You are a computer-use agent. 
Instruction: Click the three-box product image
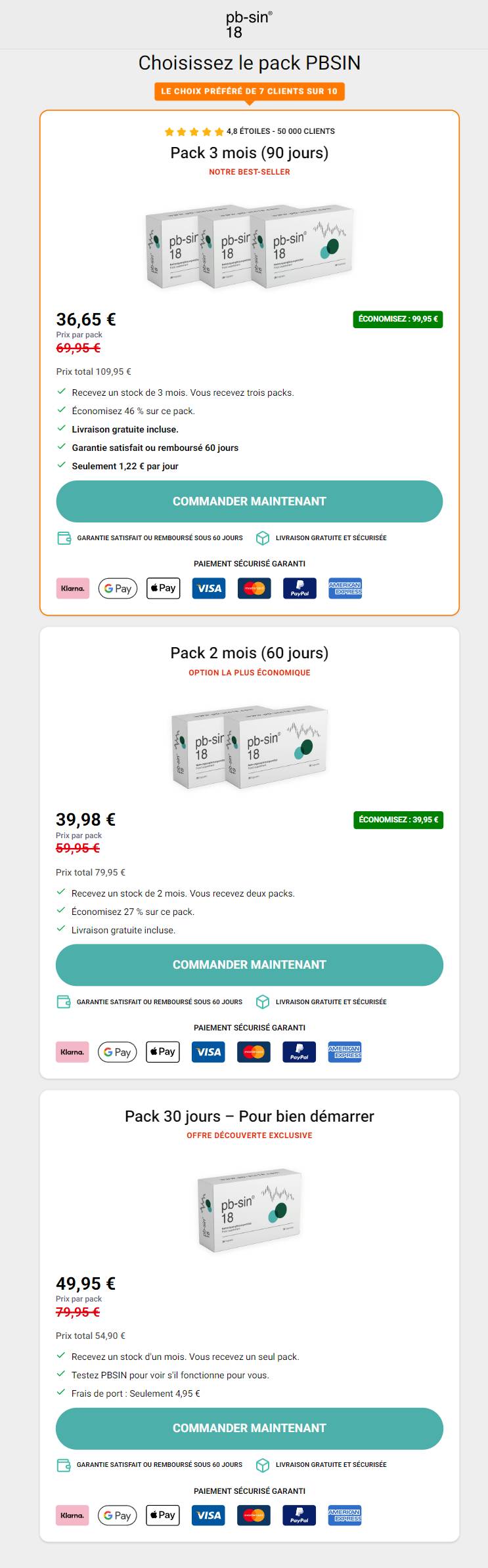coord(250,246)
